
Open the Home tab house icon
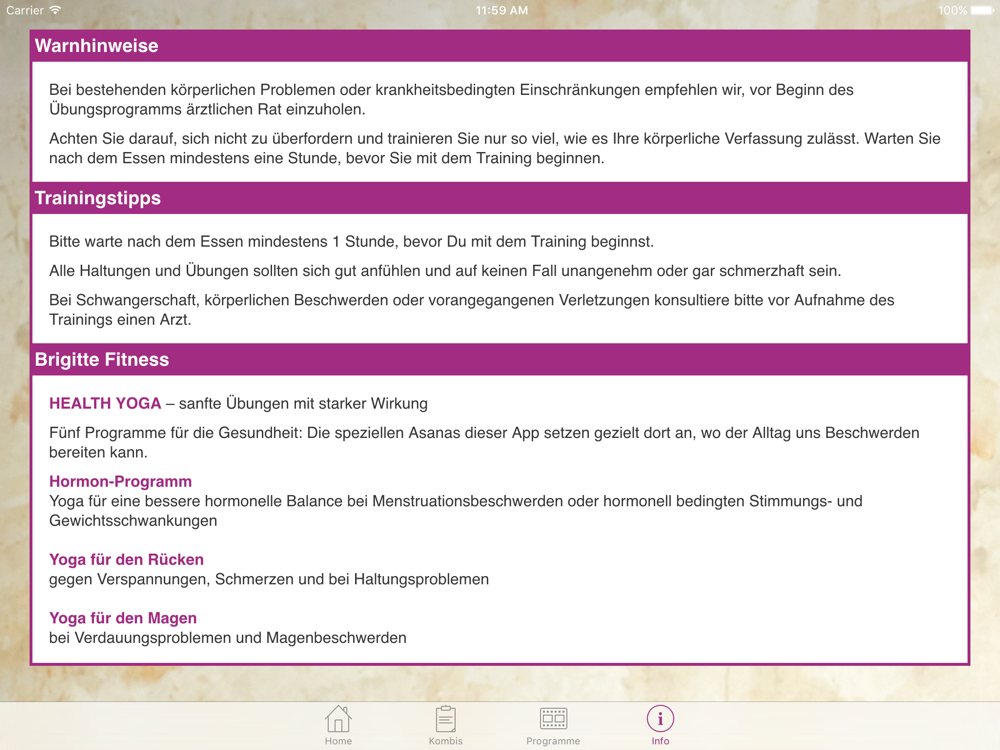tap(338, 719)
